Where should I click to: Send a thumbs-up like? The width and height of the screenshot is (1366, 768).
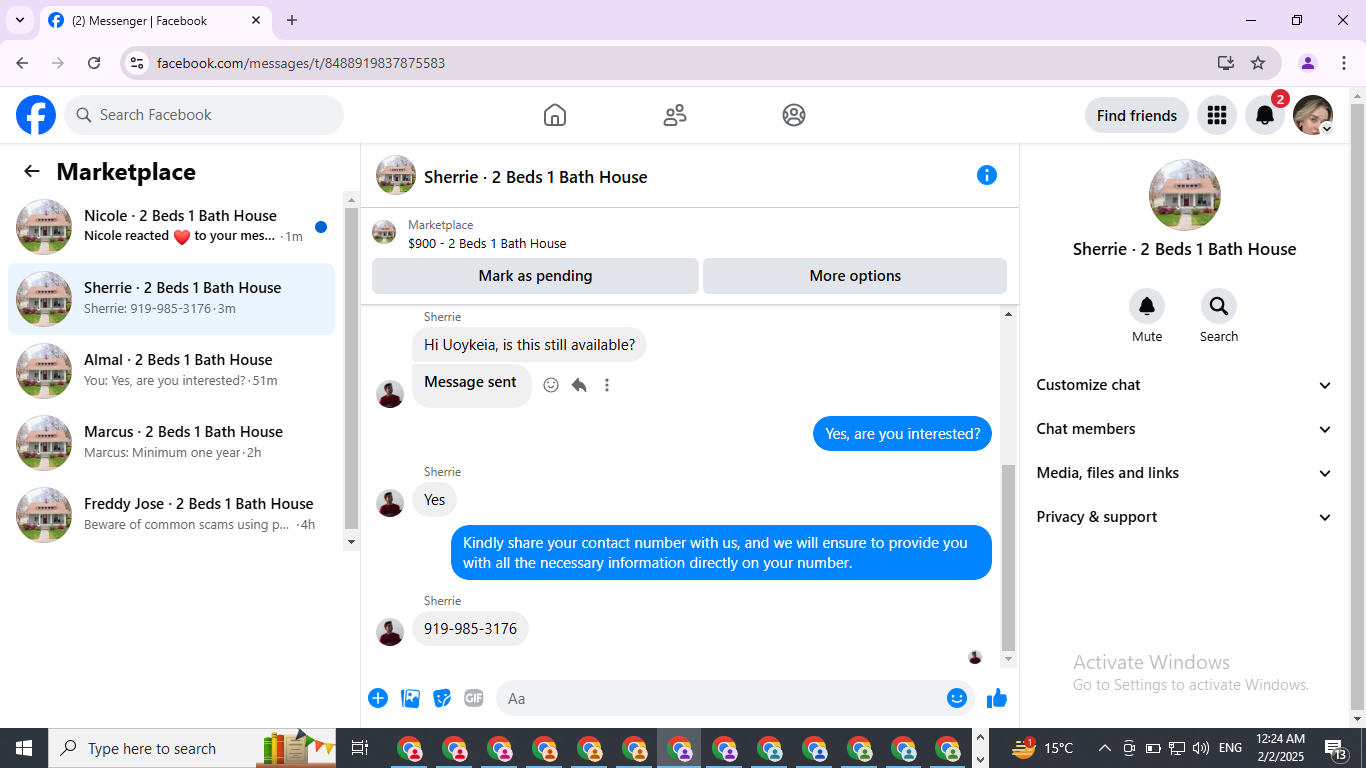[x=997, y=698]
